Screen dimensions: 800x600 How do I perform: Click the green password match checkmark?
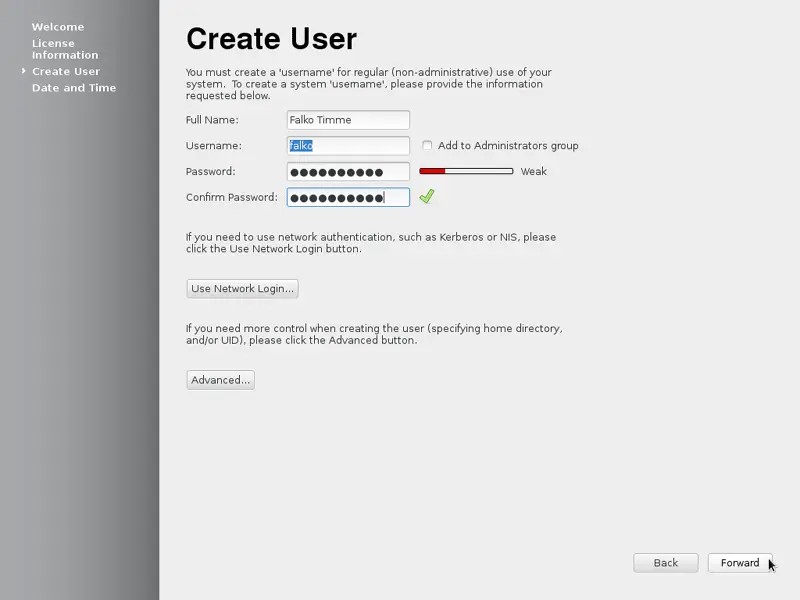(x=427, y=196)
